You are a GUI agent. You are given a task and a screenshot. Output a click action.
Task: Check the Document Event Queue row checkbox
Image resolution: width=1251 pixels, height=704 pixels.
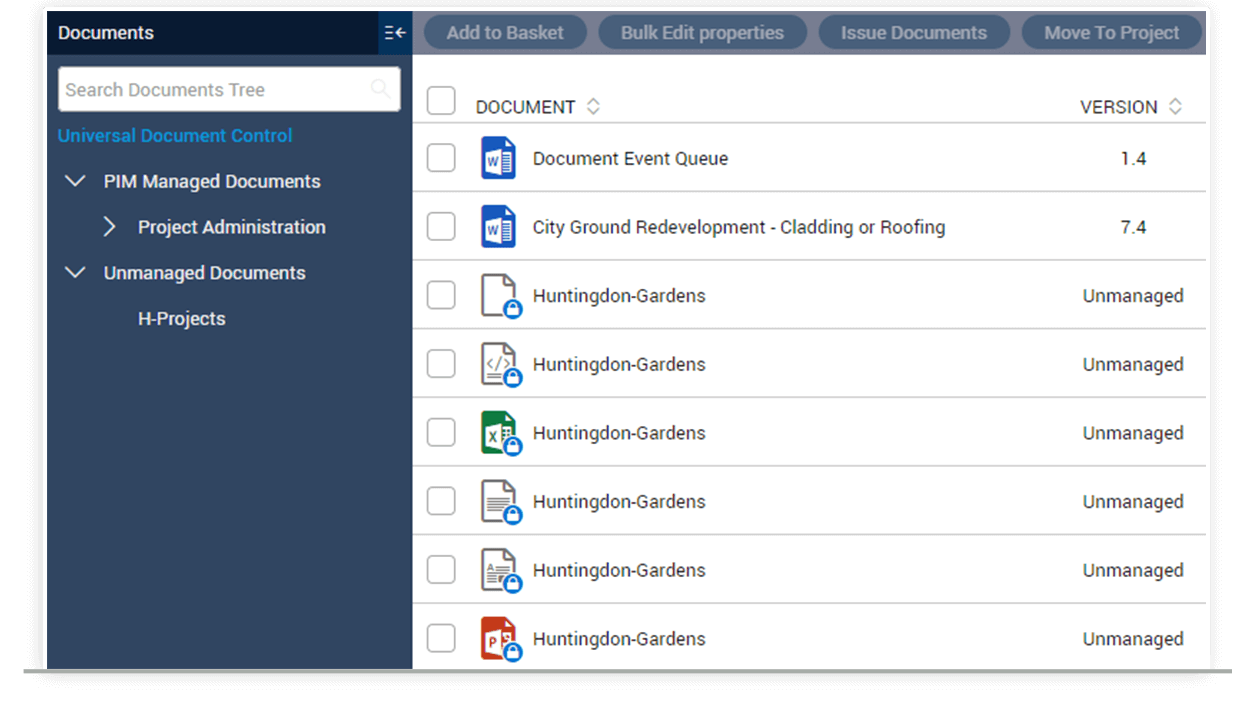pos(441,158)
